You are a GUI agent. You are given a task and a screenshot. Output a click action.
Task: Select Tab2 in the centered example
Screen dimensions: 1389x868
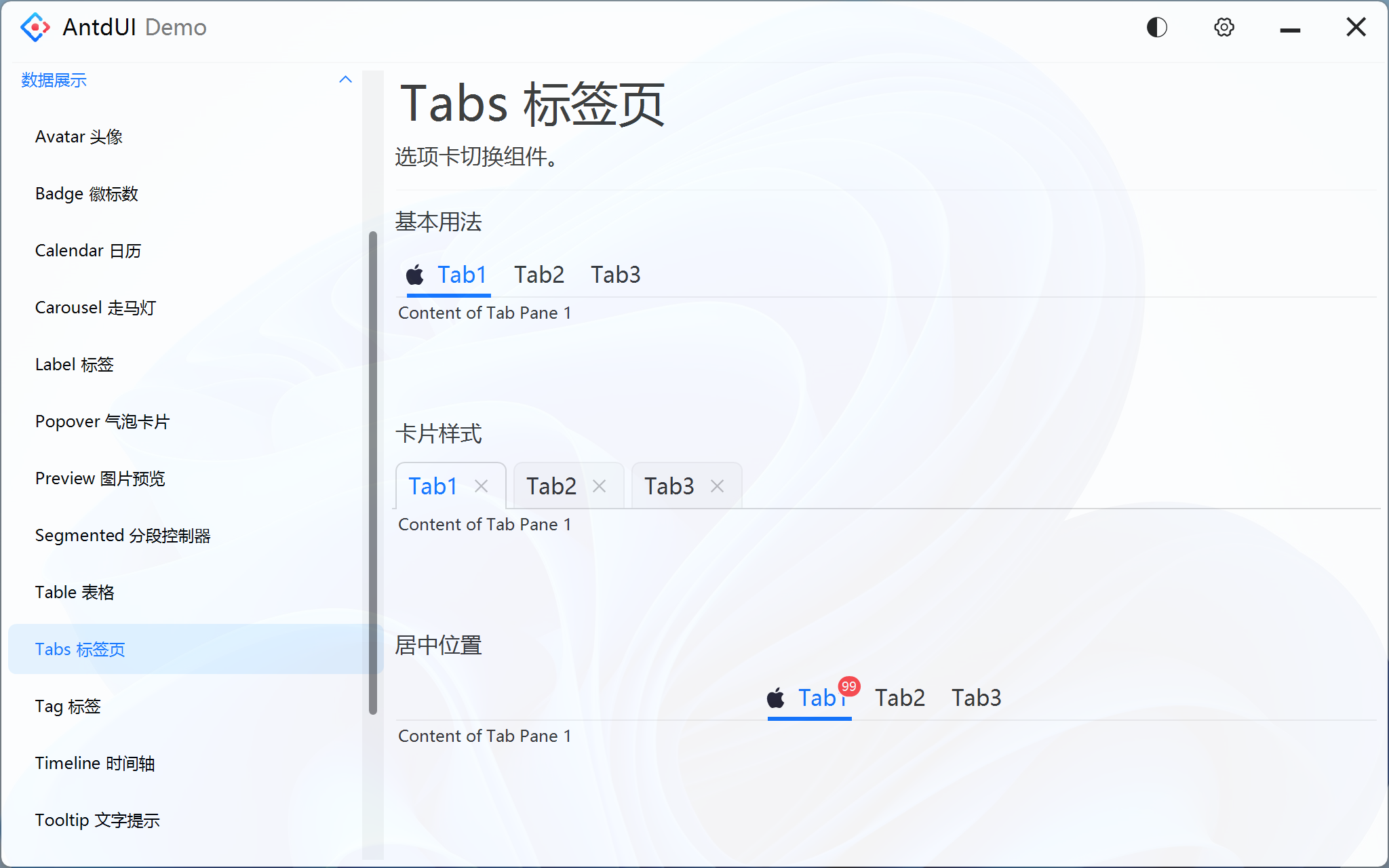point(899,697)
